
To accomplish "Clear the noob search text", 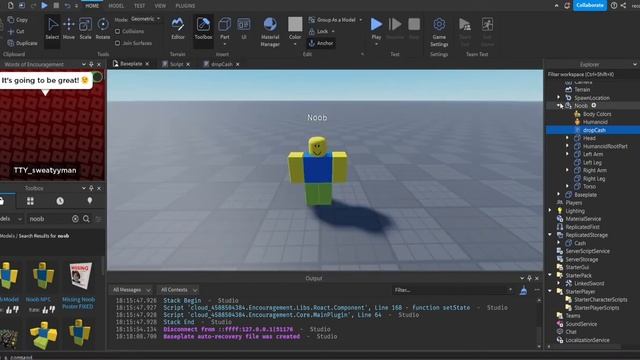I will point(75,219).
